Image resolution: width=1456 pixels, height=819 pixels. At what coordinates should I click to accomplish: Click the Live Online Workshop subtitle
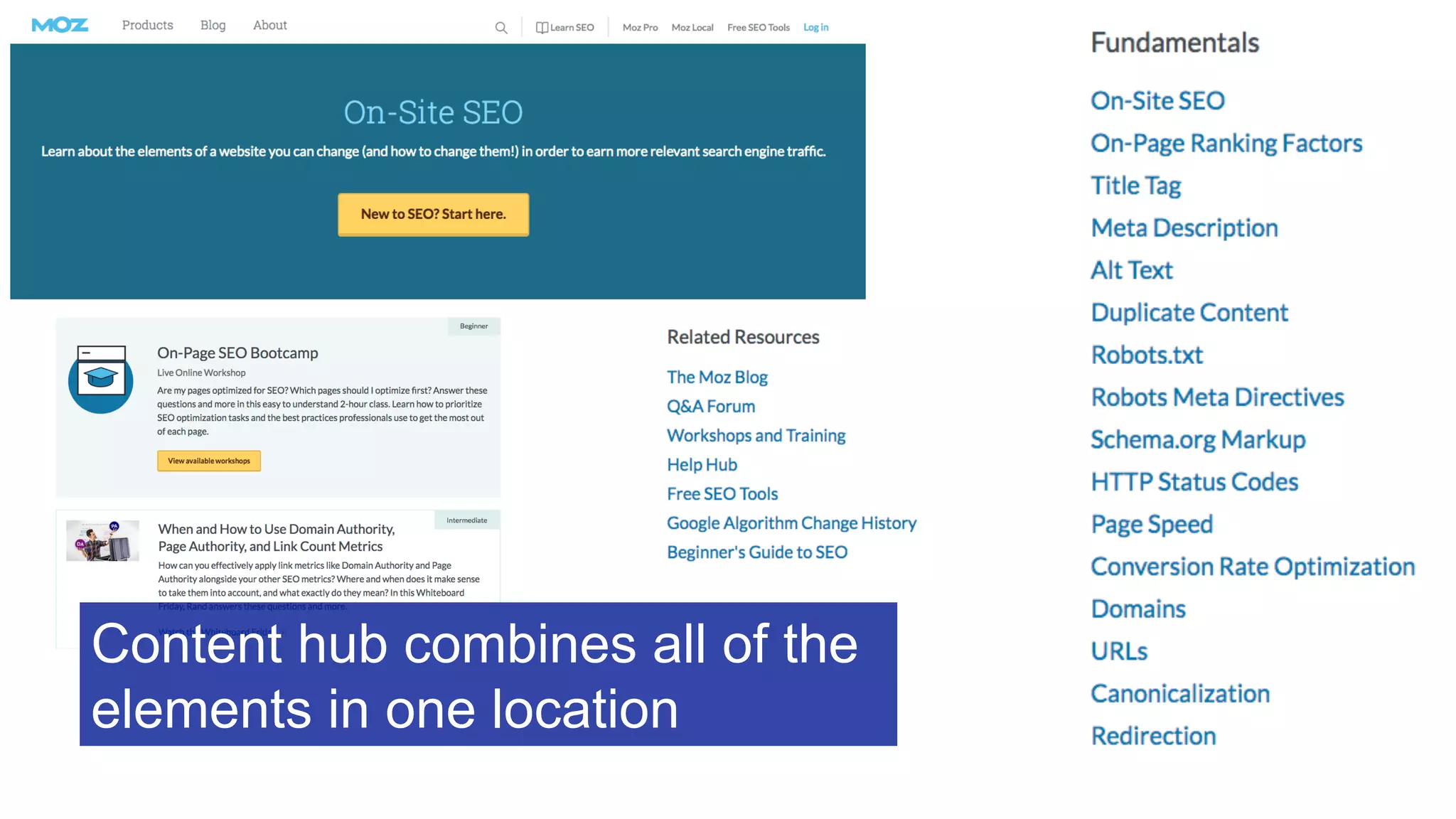[201, 373]
